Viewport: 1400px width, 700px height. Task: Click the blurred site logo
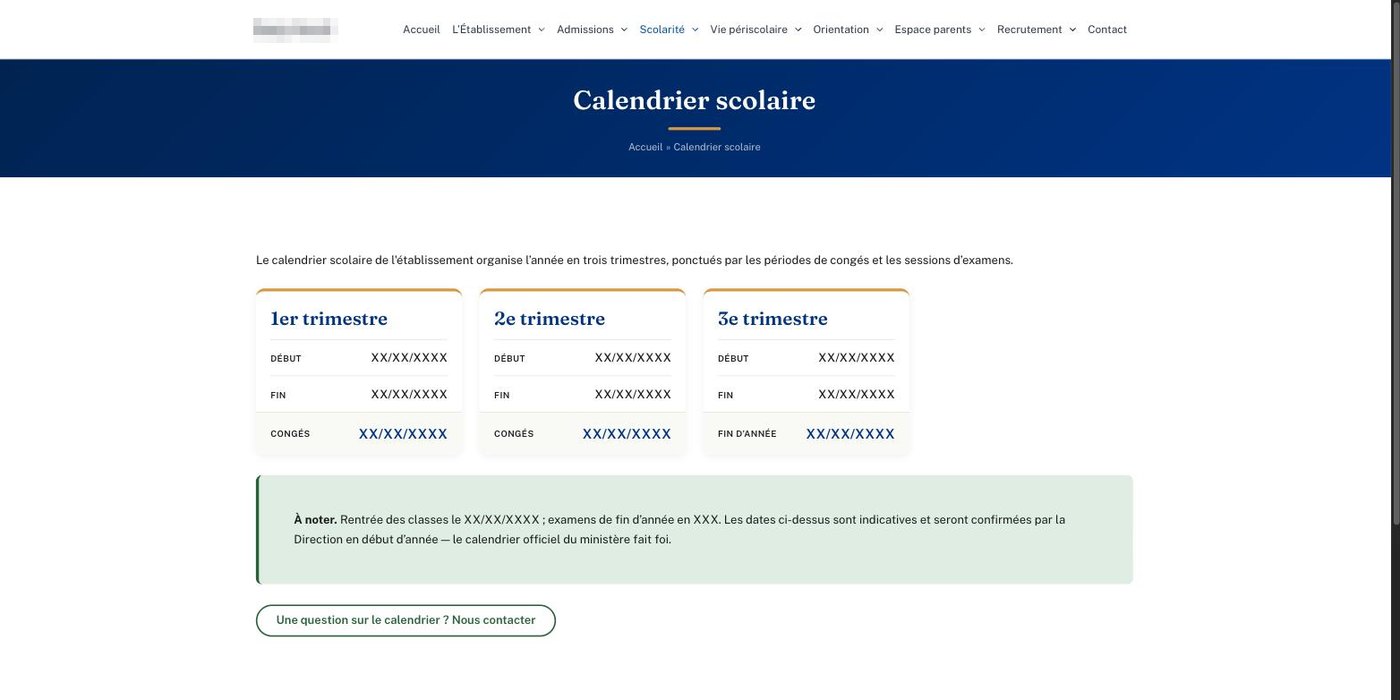tap(295, 30)
